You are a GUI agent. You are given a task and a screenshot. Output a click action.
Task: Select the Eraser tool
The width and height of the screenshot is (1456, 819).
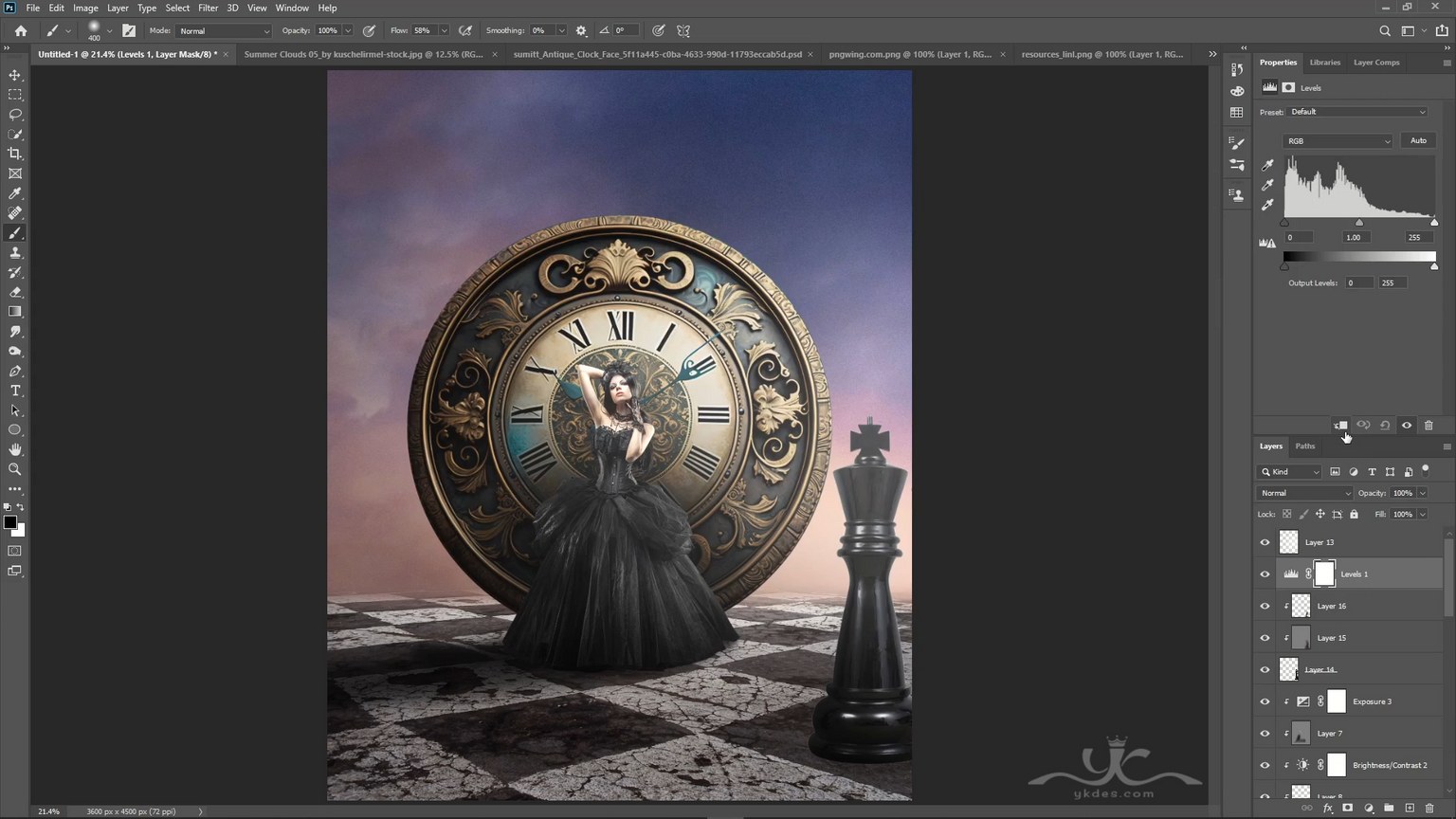(15, 292)
